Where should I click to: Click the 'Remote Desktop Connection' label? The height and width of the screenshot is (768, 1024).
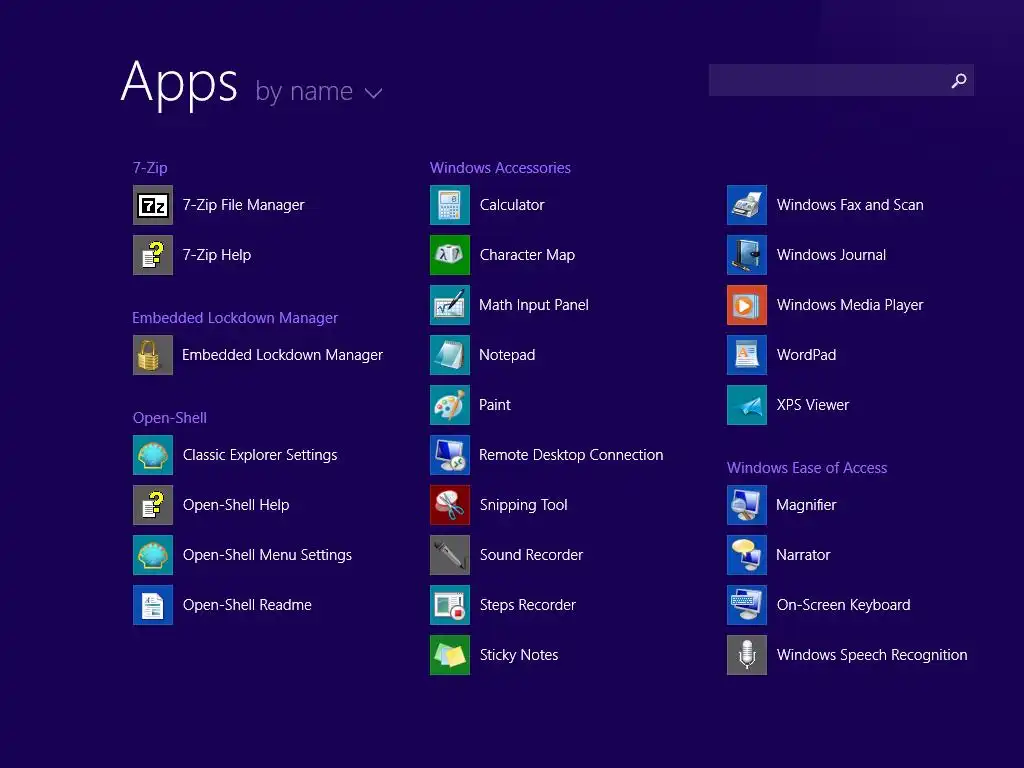(x=571, y=455)
